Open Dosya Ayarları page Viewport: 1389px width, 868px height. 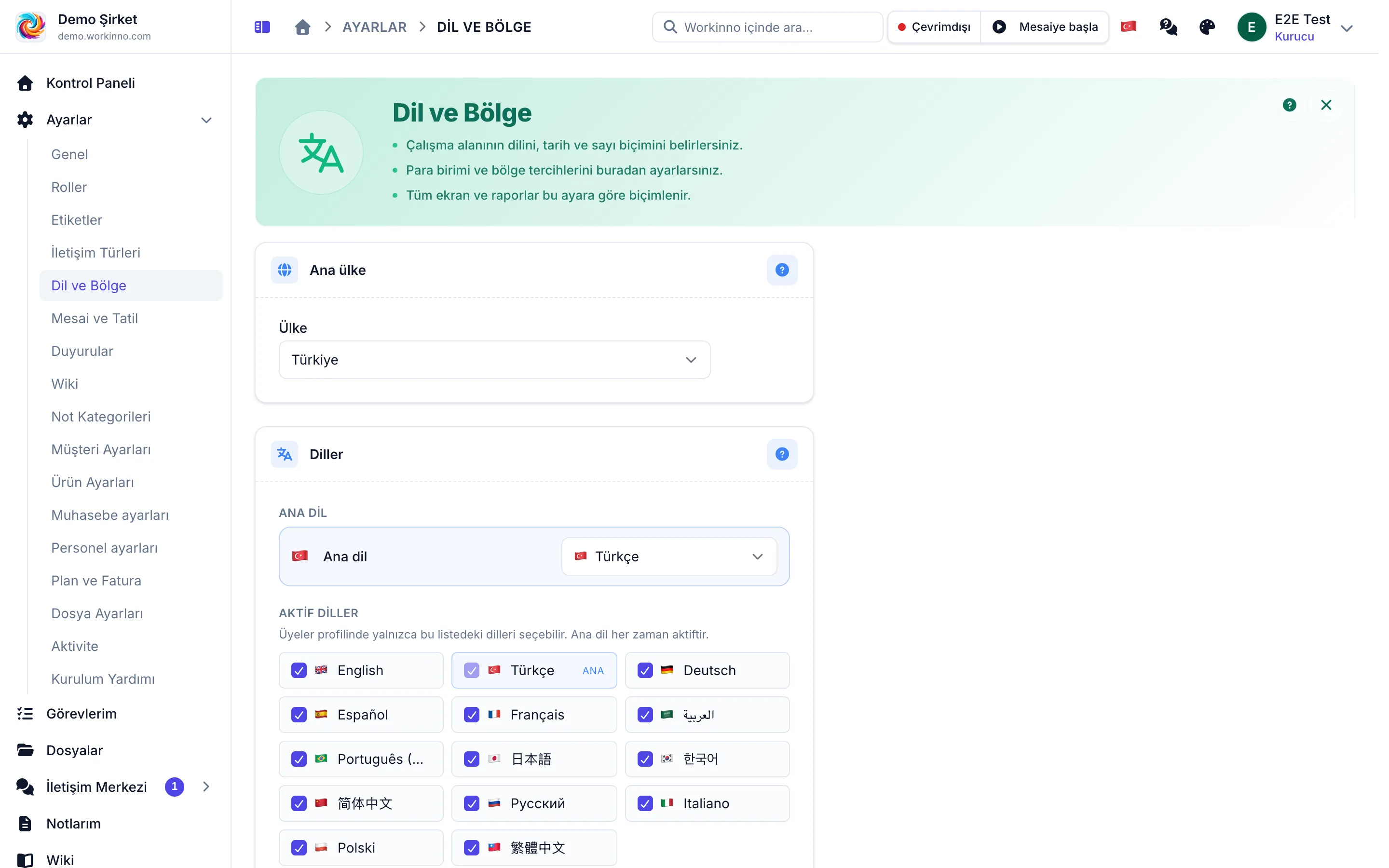(x=97, y=613)
